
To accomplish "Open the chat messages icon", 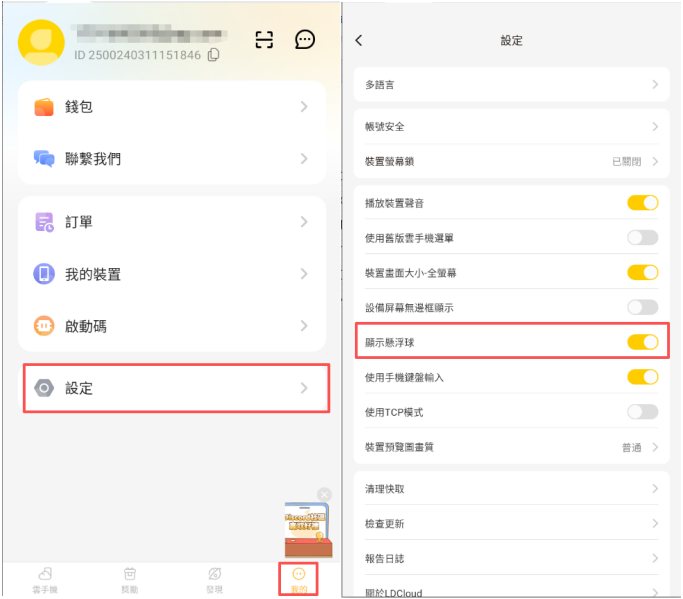I will (x=305, y=40).
